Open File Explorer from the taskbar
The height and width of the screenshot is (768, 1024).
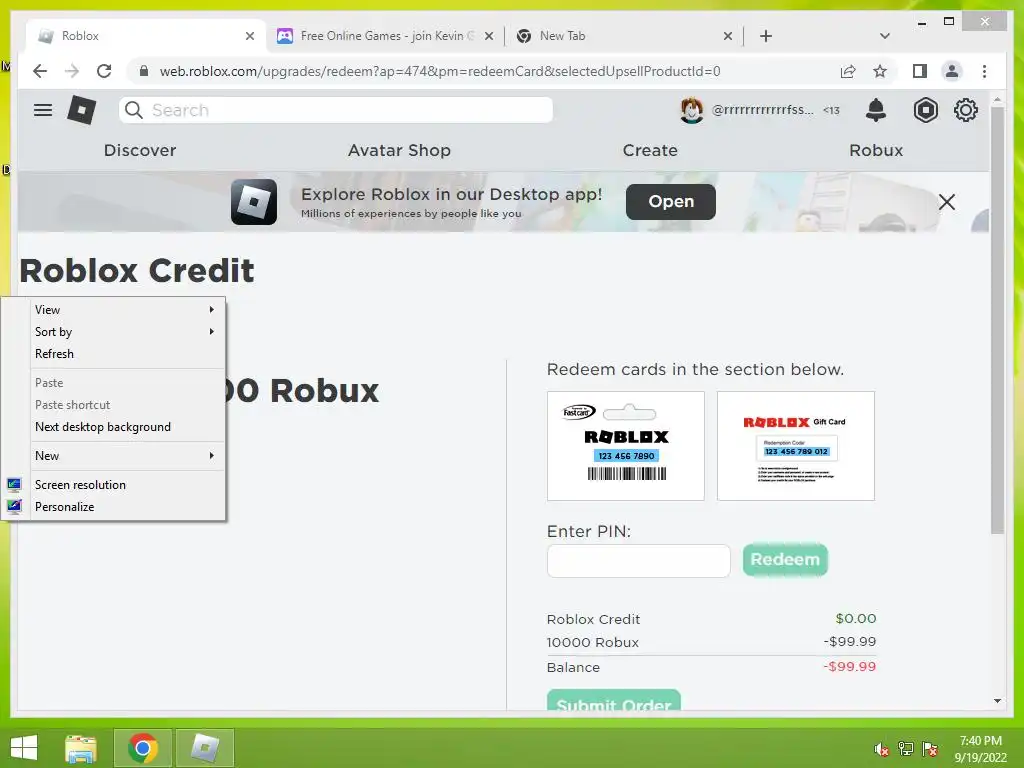[x=81, y=748]
